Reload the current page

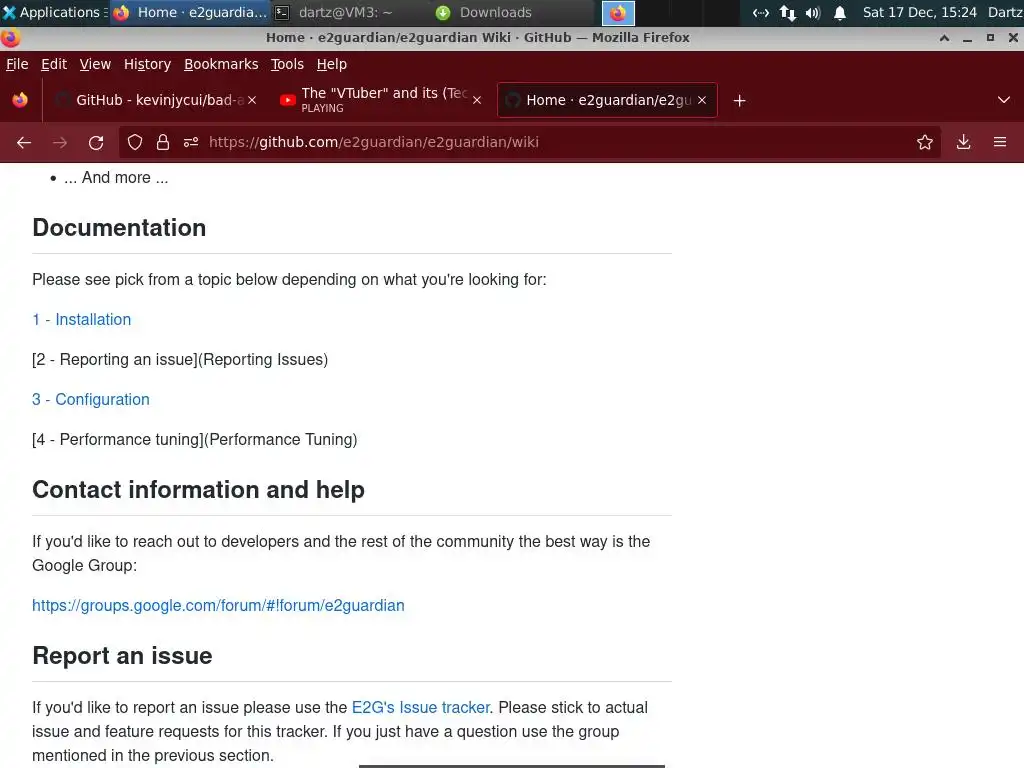click(96, 142)
